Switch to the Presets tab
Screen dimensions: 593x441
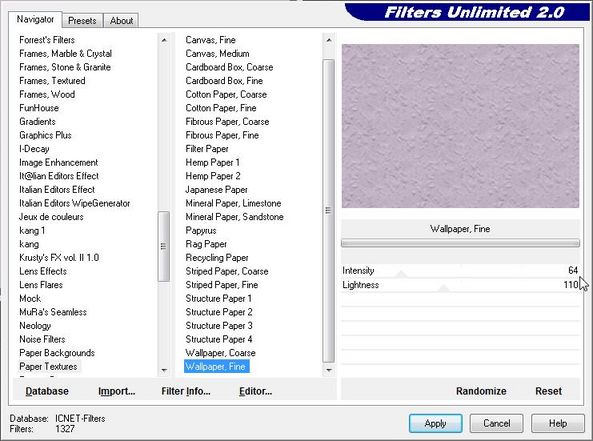82,20
